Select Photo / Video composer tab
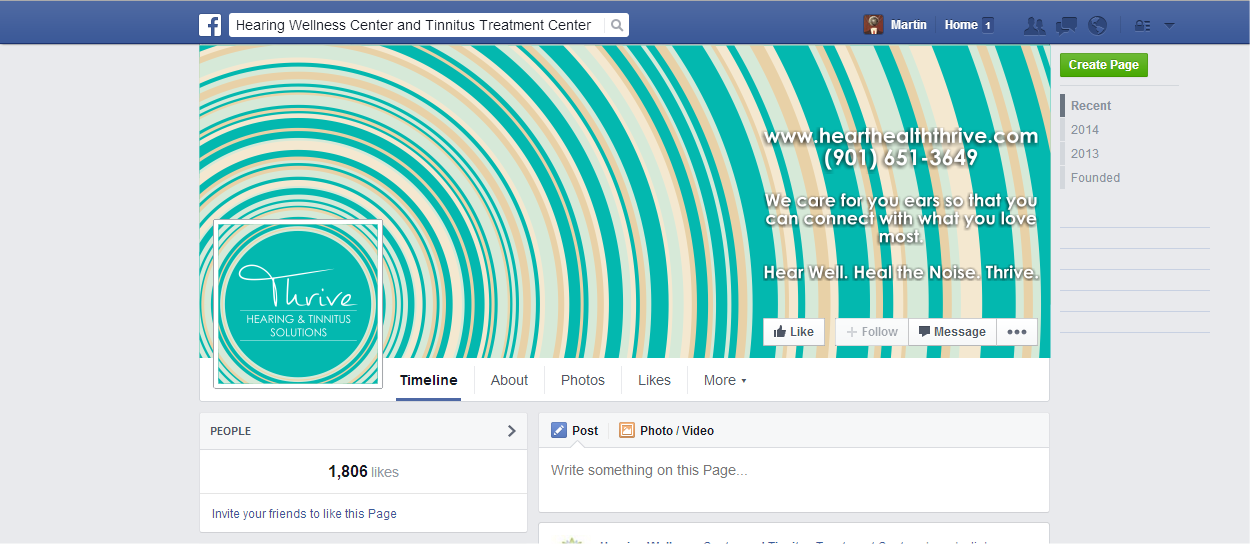The width and height of the screenshot is (1250, 544). [x=667, y=431]
